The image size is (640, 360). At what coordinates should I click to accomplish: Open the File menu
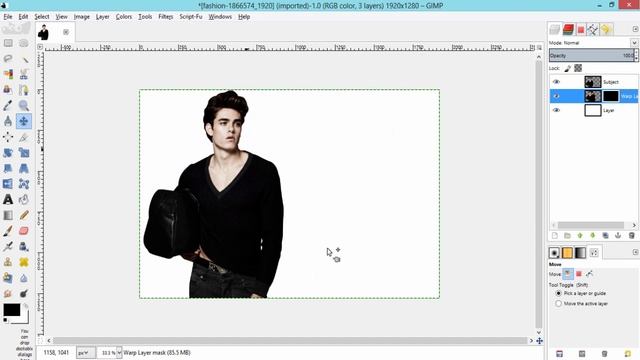(8, 17)
